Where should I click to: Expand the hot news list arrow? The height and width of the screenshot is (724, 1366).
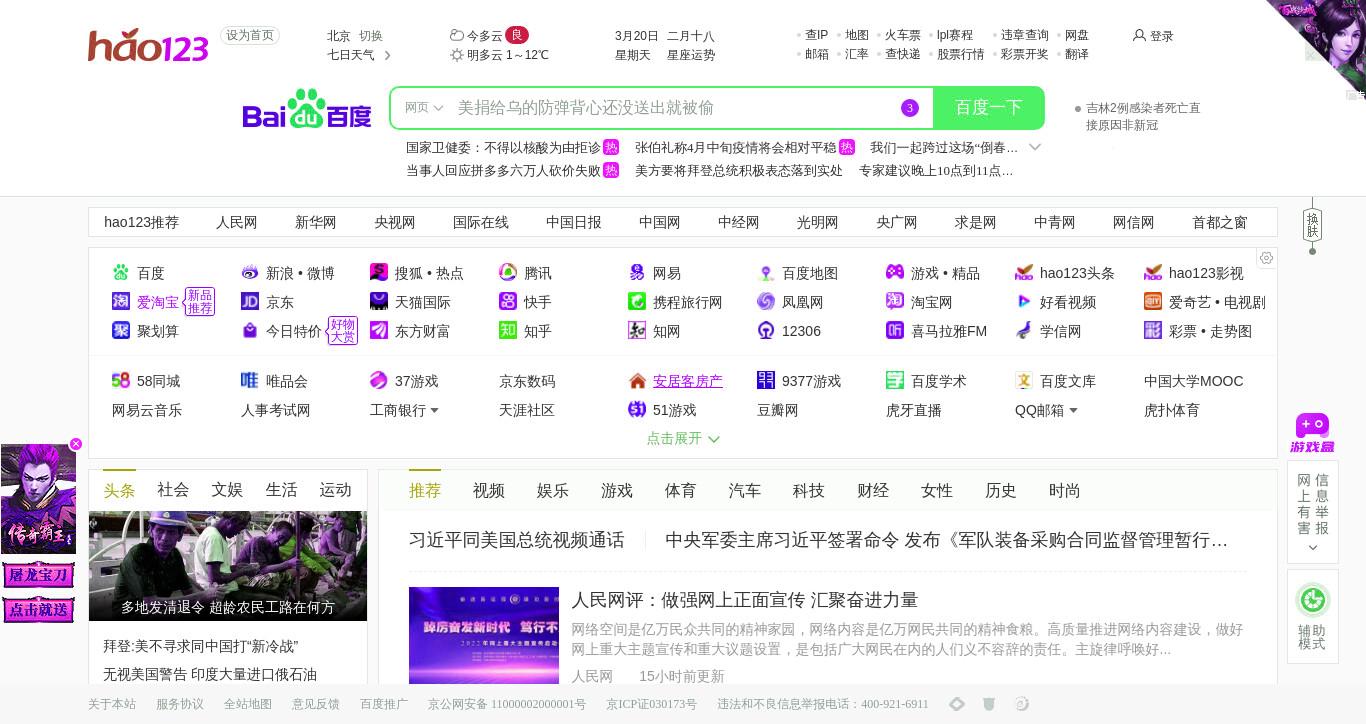coord(1035,147)
